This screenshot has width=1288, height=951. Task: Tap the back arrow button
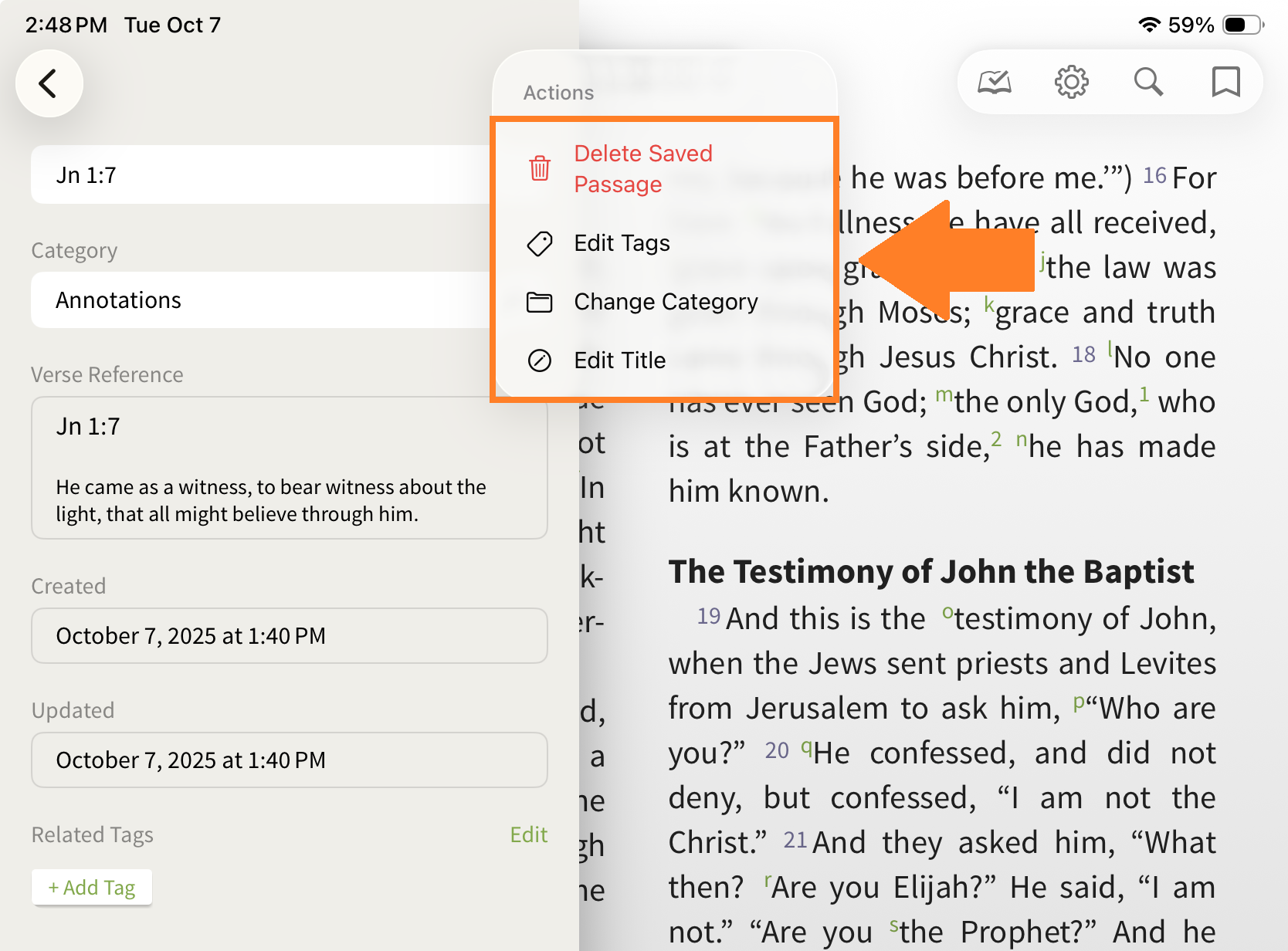click(x=49, y=83)
